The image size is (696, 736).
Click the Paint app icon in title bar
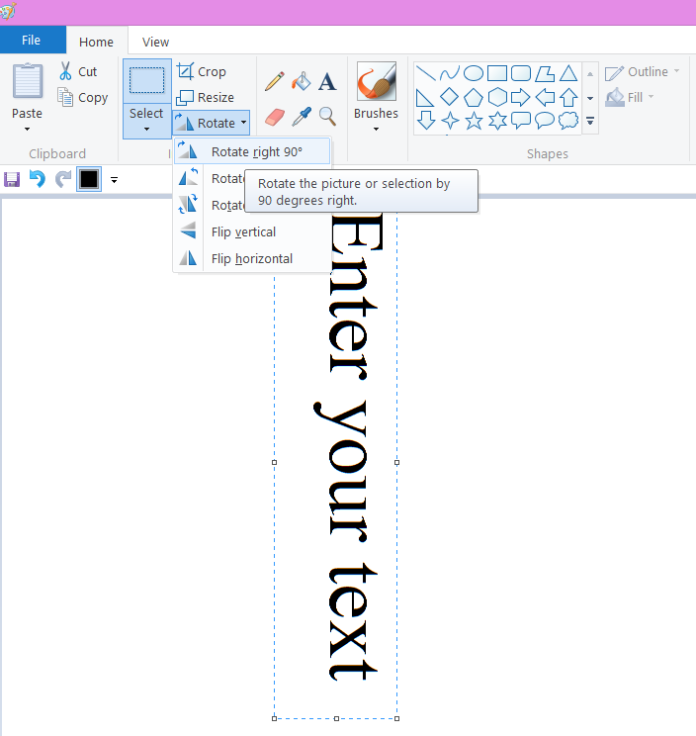(8, 10)
